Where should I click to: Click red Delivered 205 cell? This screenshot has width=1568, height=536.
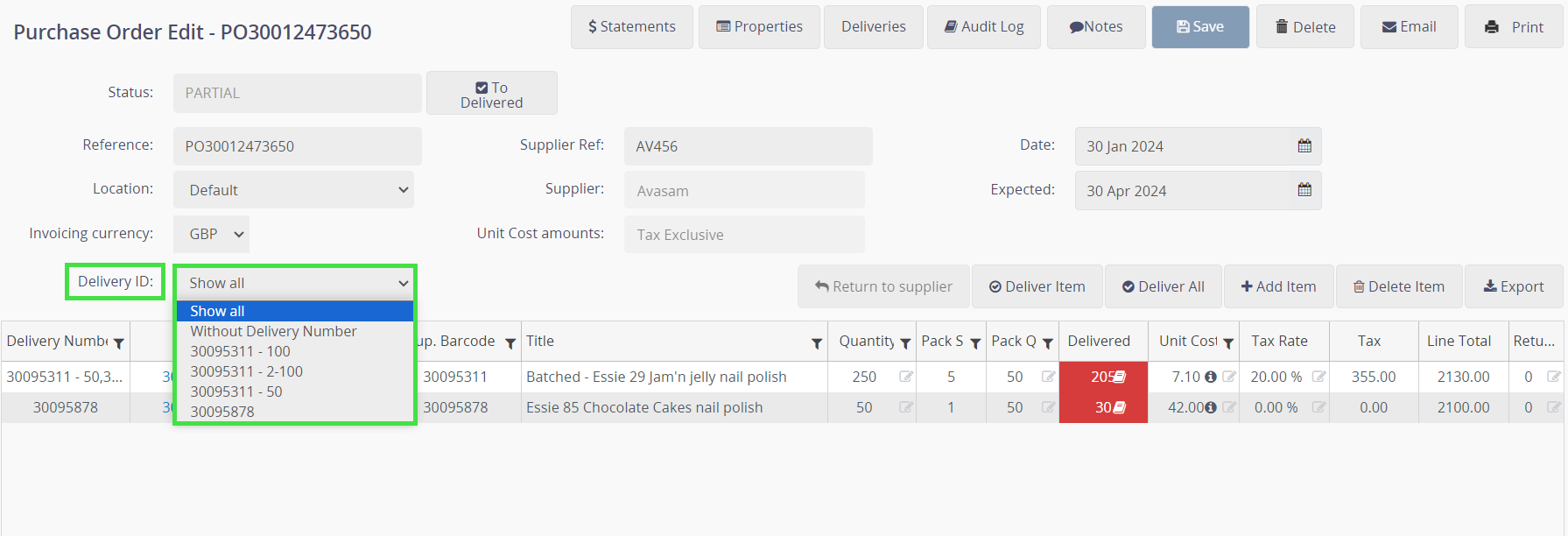tap(1102, 377)
